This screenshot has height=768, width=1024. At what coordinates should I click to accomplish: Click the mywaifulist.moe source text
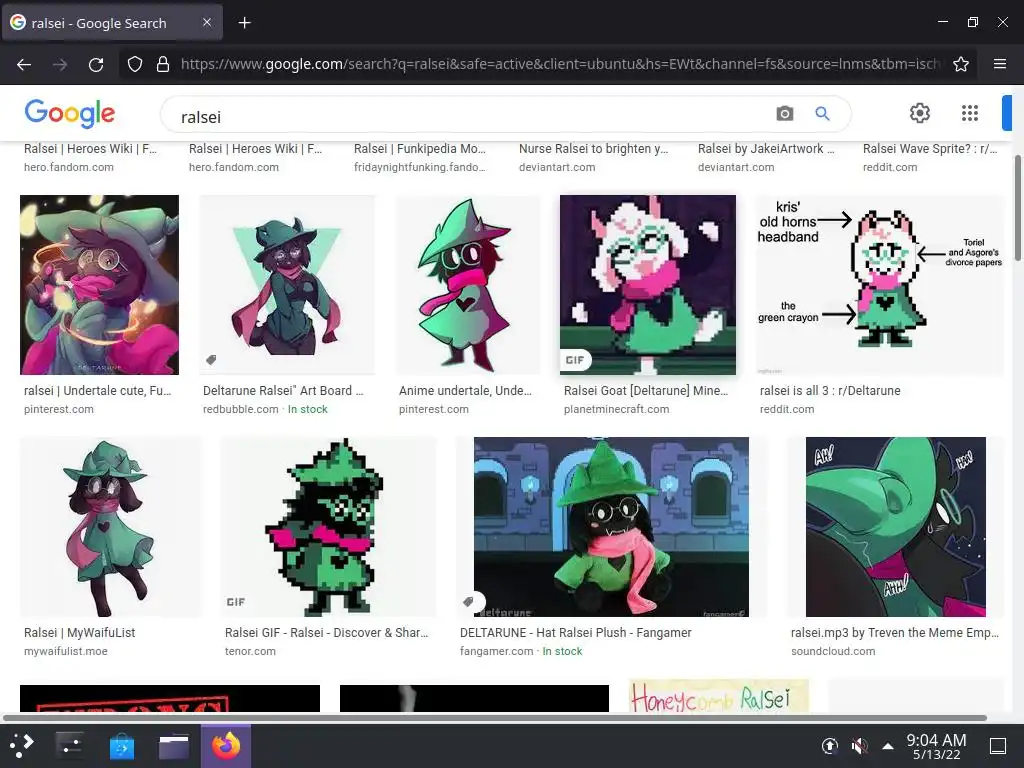[x=66, y=651]
